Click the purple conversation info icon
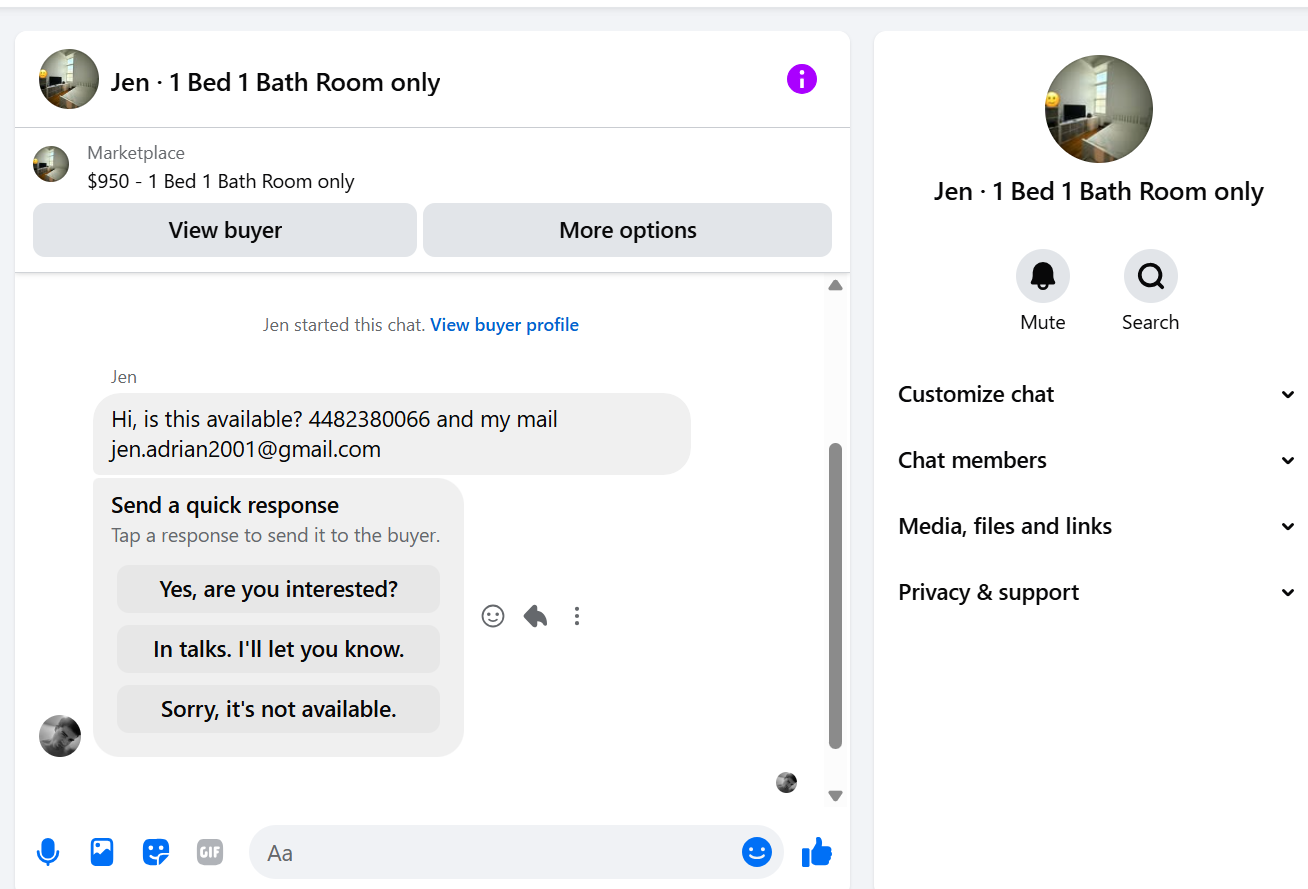 [802, 79]
